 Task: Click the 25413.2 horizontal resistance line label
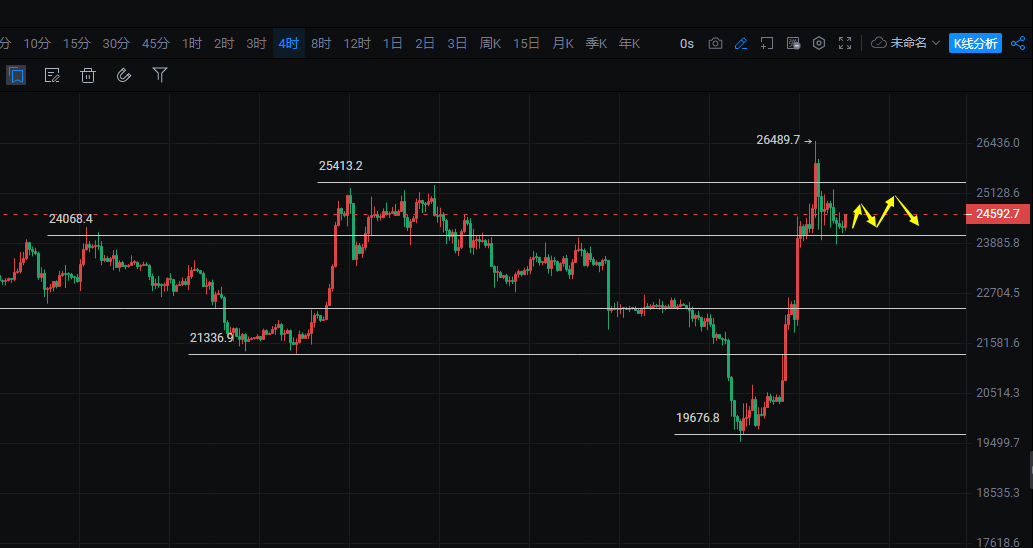coord(340,166)
